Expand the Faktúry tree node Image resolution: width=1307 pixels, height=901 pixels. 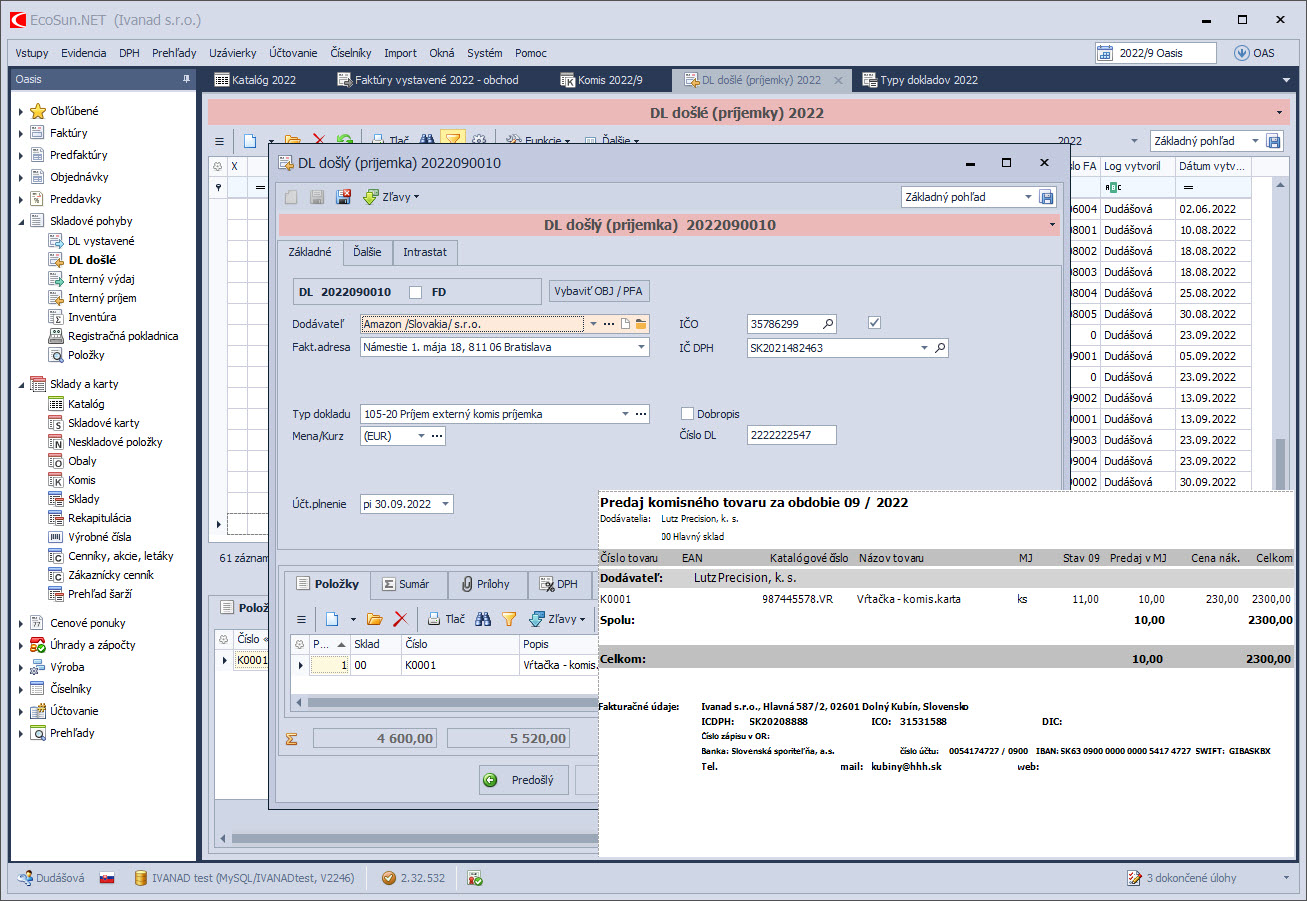(20, 133)
